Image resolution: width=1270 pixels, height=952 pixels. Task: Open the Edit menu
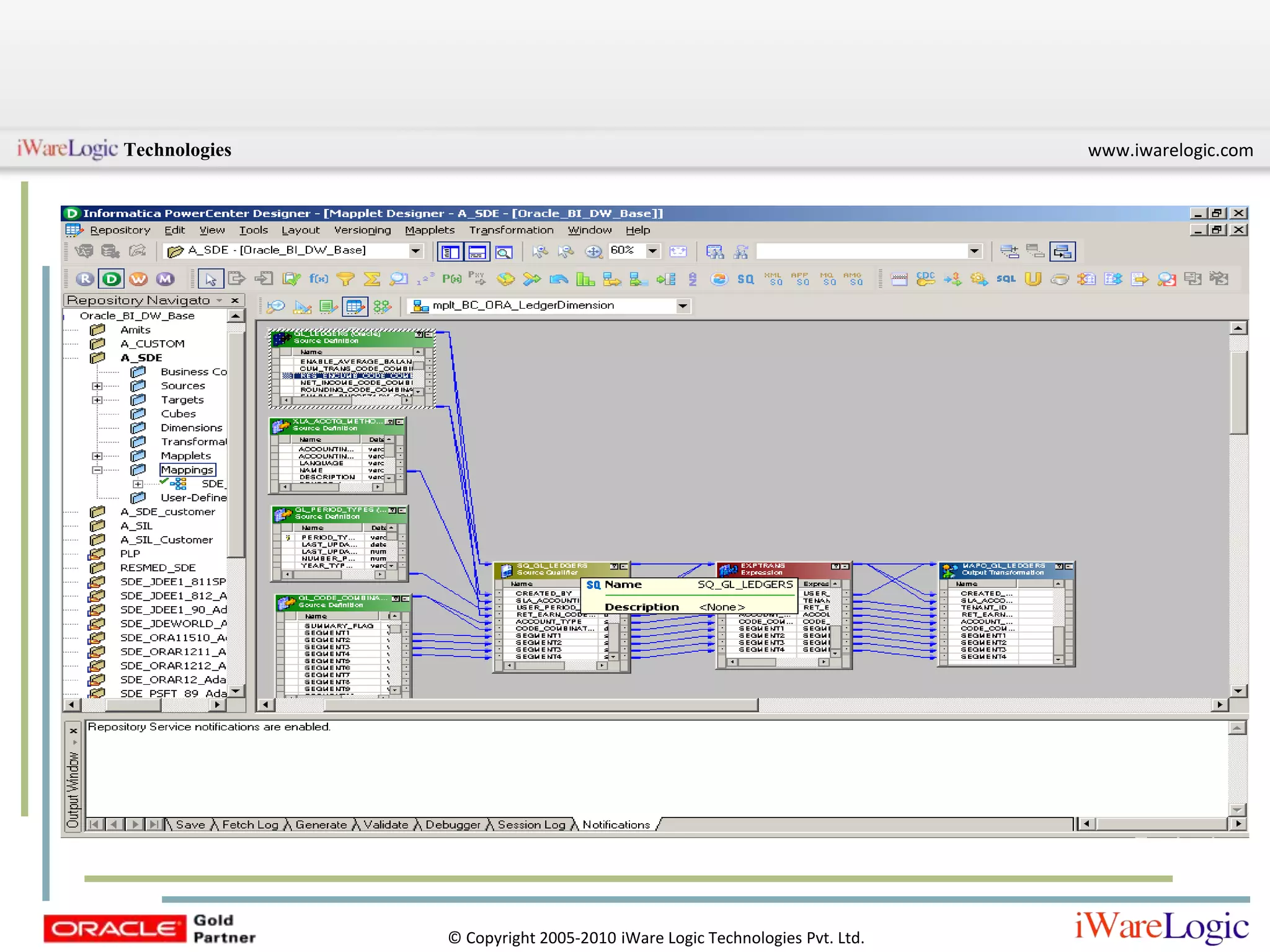(175, 230)
